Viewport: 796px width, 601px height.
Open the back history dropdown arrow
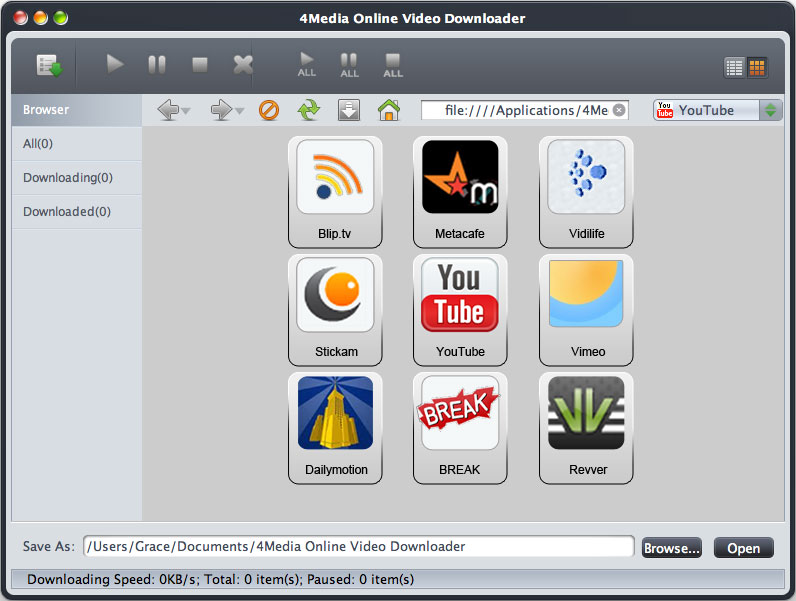tap(186, 111)
